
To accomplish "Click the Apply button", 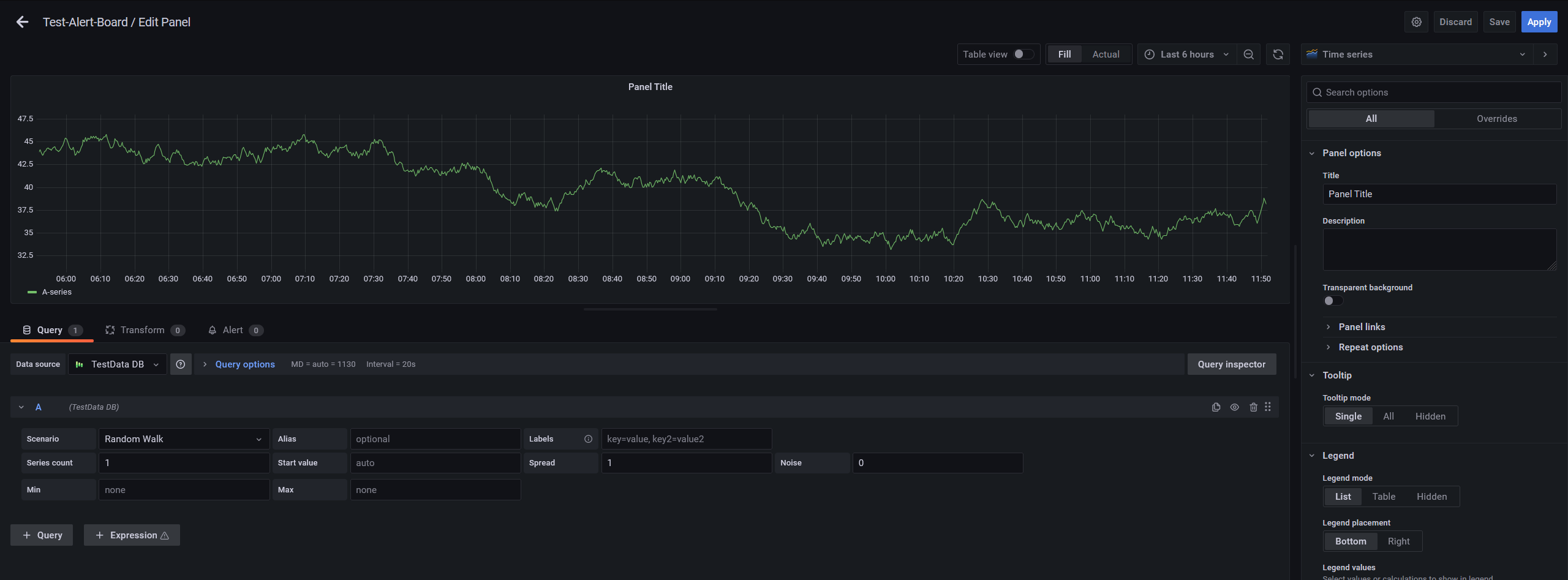I will click(1539, 22).
